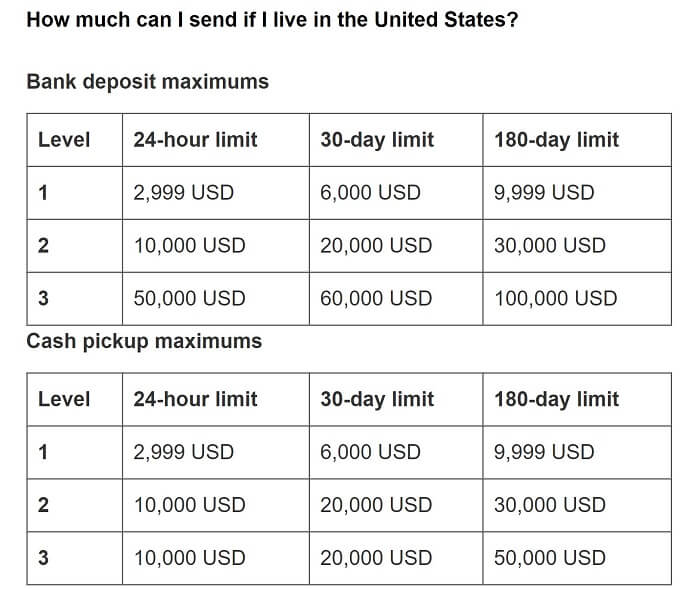Select cash pickup level 1 180-day 9,999 USD cell
The height and width of the screenshot is (590, 700).
[544, 452]
